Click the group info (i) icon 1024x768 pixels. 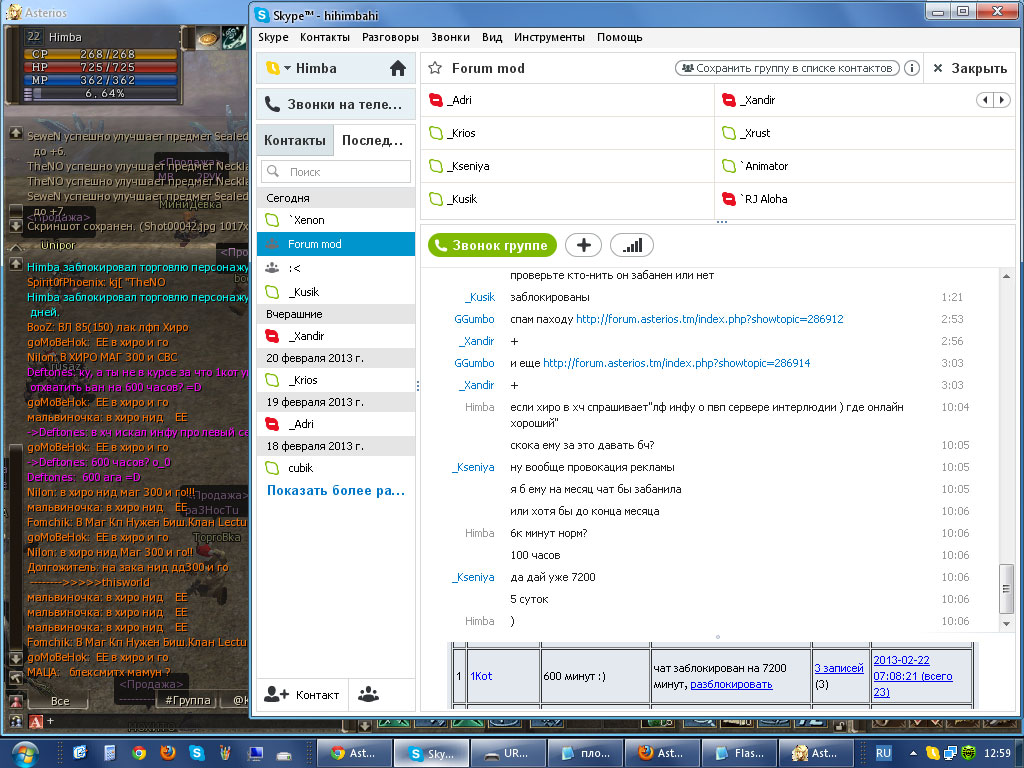click(912, 68)
